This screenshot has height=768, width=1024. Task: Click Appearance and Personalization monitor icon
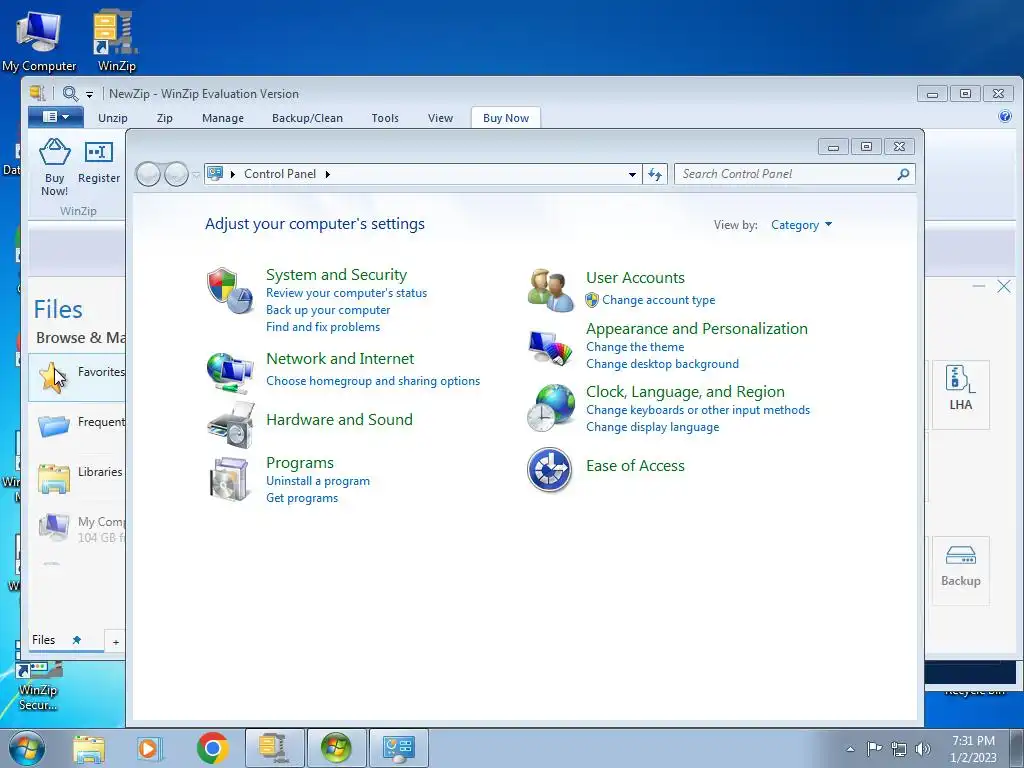click(x=550, y=347)
